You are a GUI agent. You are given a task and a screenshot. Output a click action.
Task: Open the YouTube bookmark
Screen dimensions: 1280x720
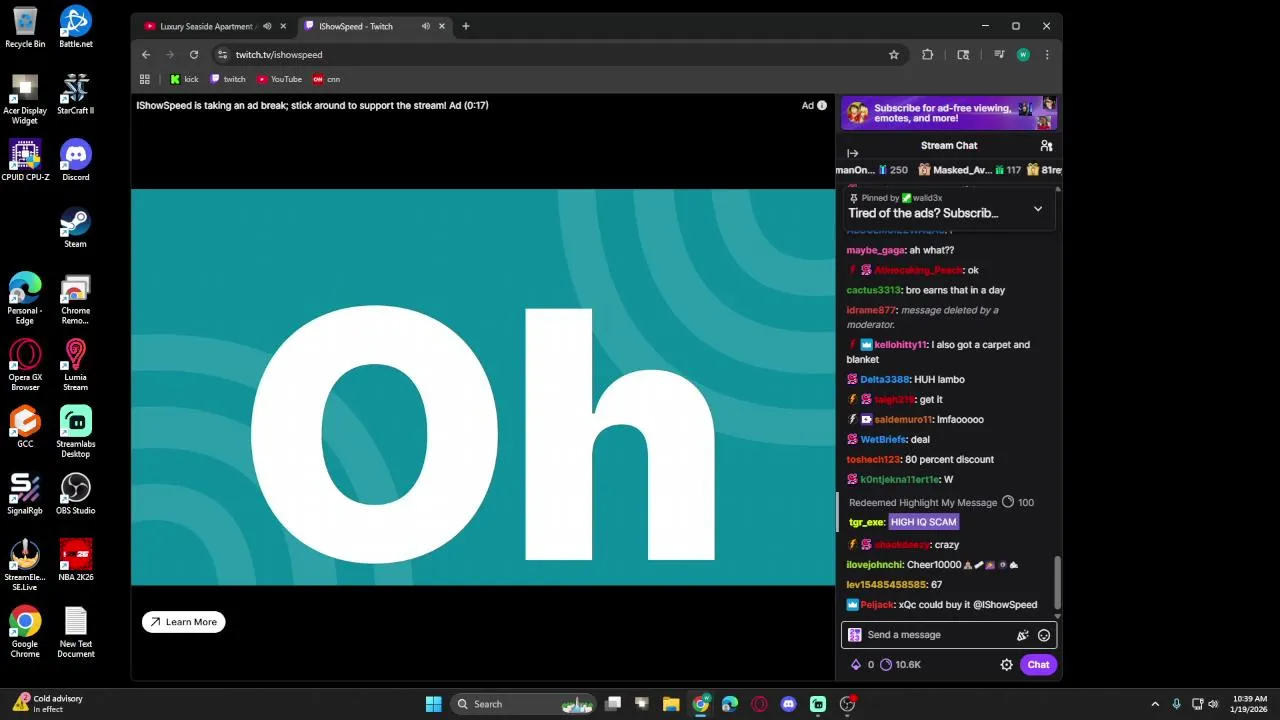coord(279,79)
